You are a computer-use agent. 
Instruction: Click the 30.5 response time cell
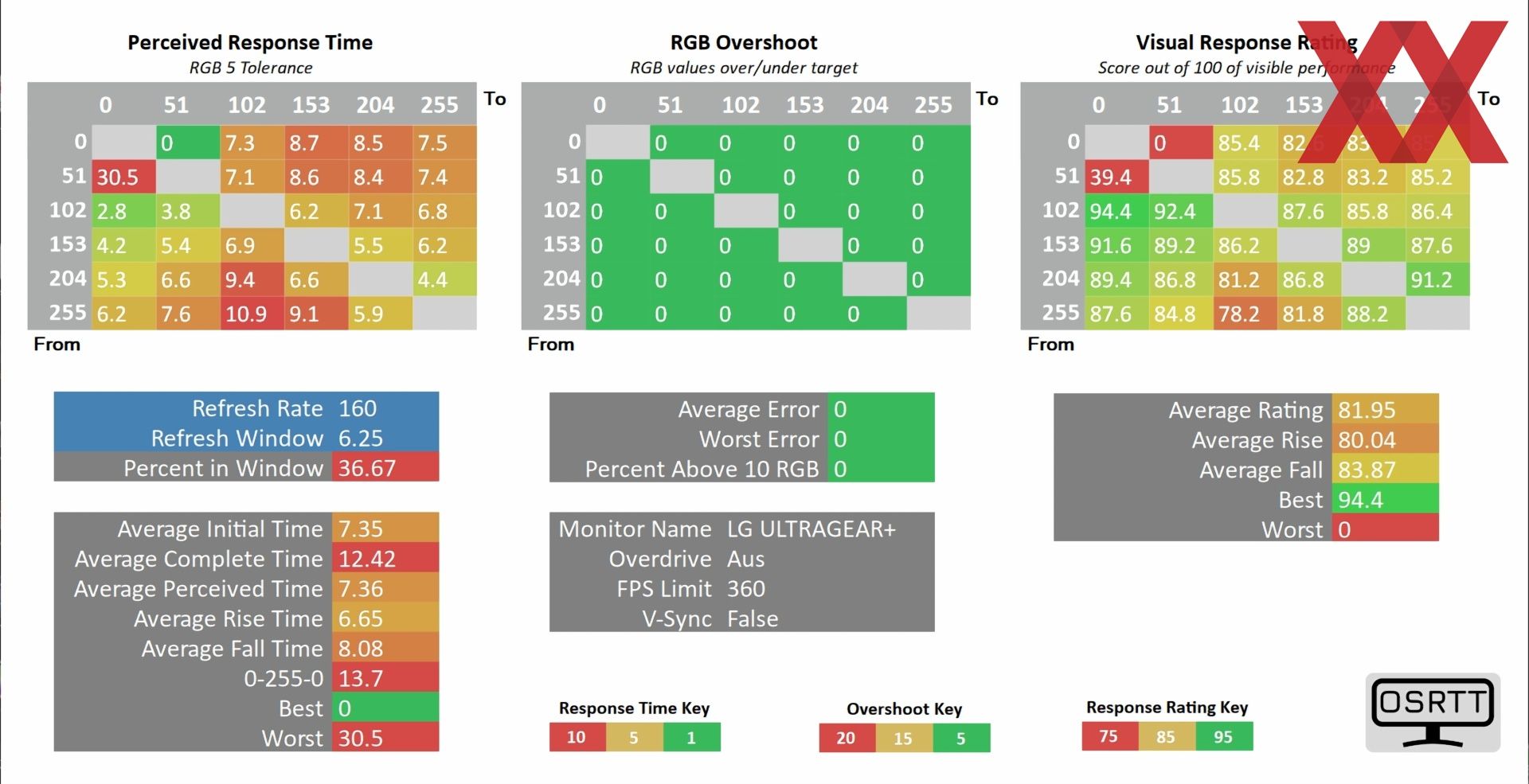pos(124,177)
